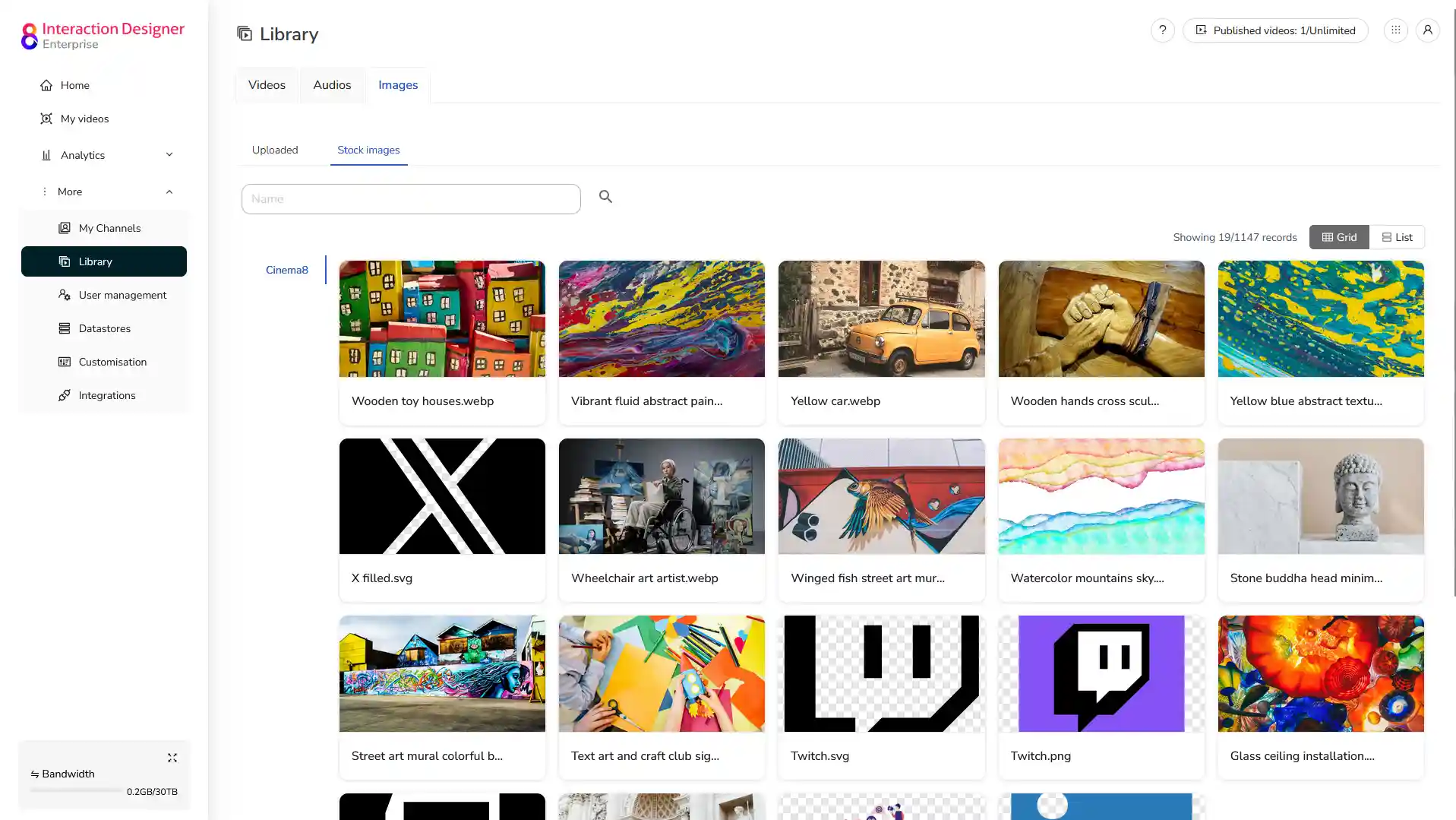The width and height of the screenshot is (1456, 820).
Task: Open the user profile icon
Action: coord(1427,30)
